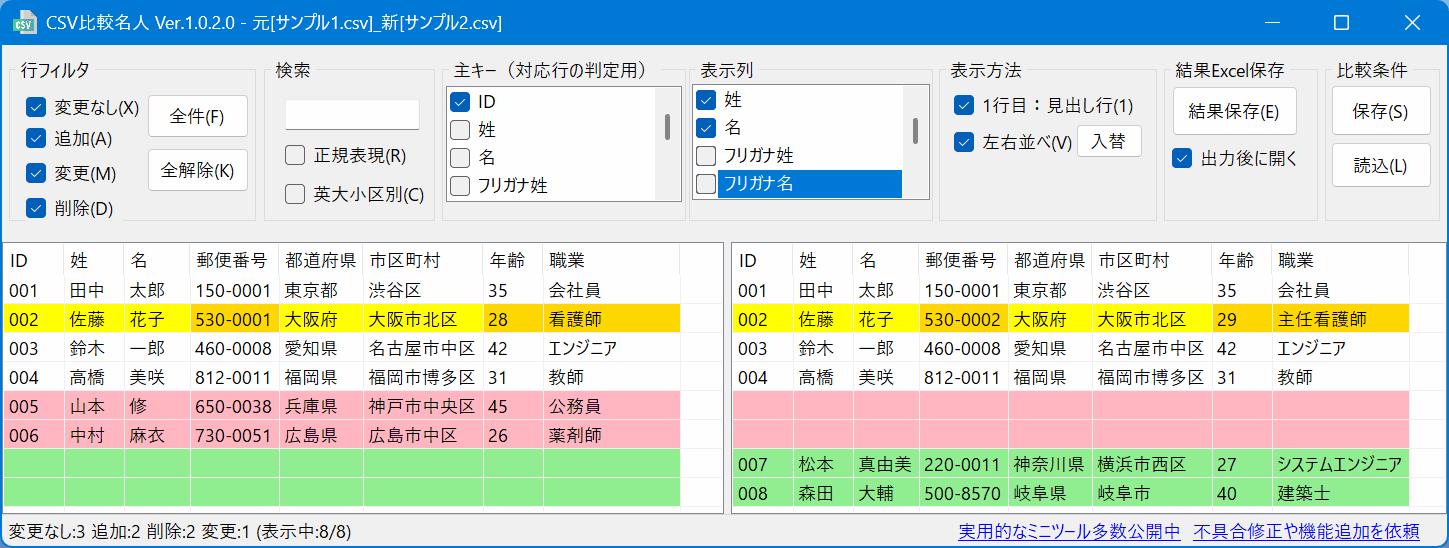Uncheck 名 in the 表示列 list

706,127
